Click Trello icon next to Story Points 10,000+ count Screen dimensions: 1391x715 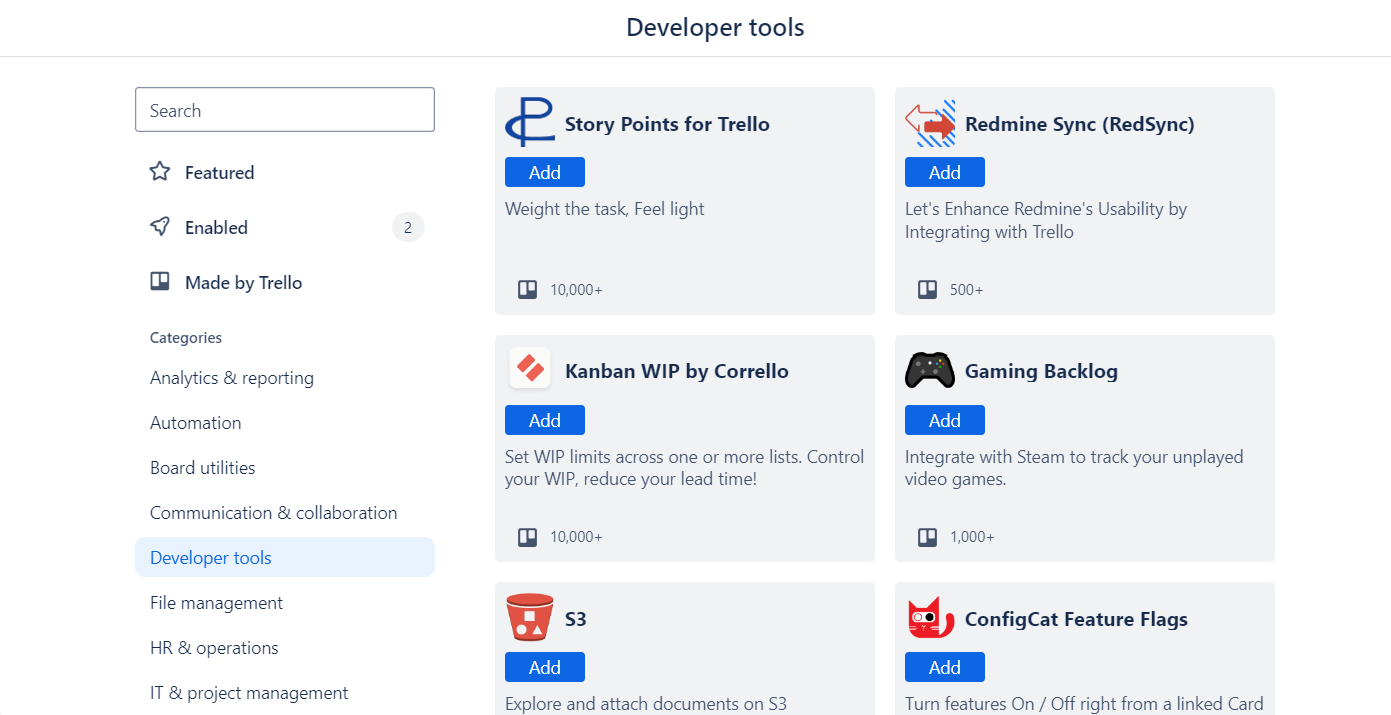pos(528,290)
